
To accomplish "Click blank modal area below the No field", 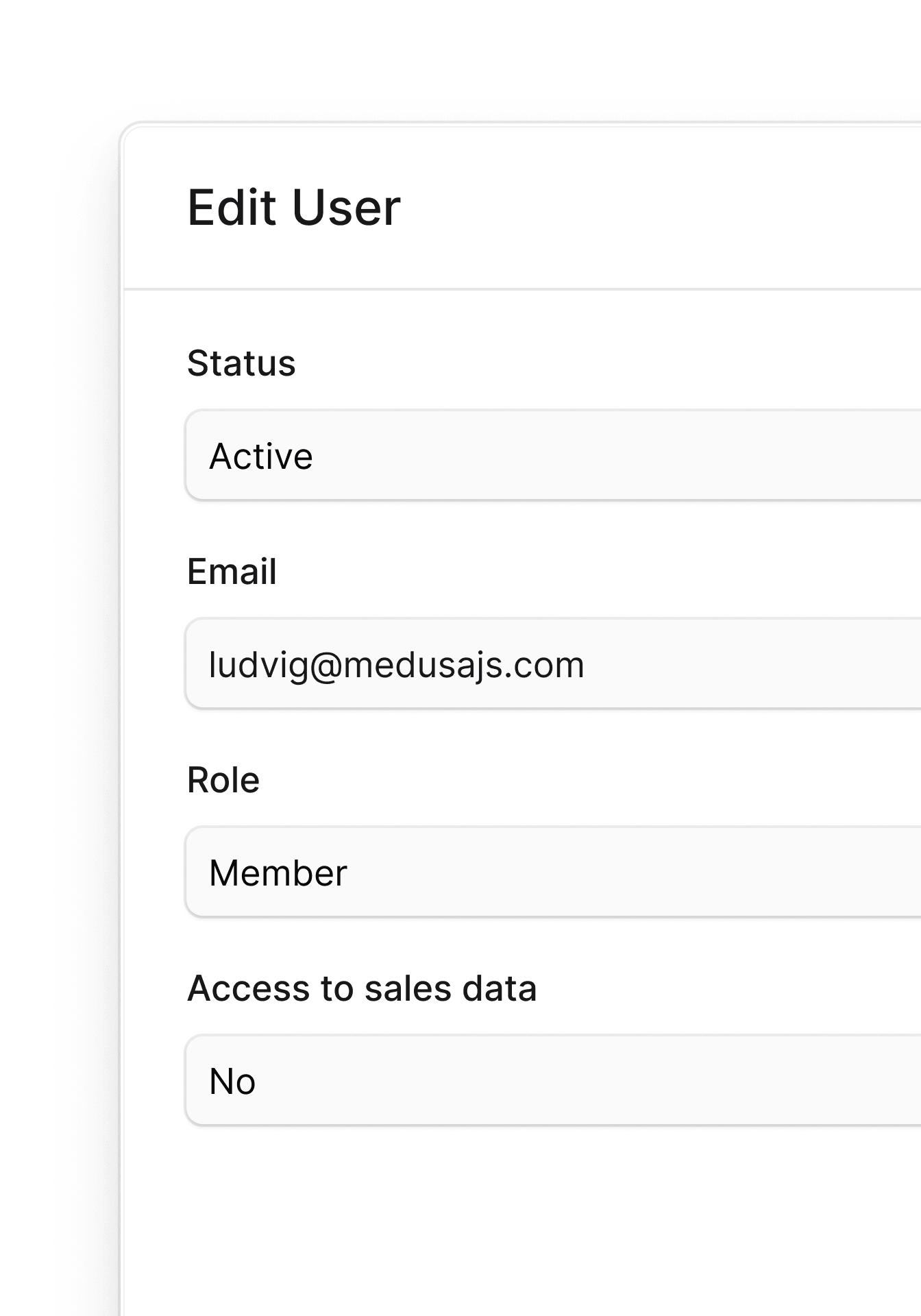I will [x=521, y=1220].
